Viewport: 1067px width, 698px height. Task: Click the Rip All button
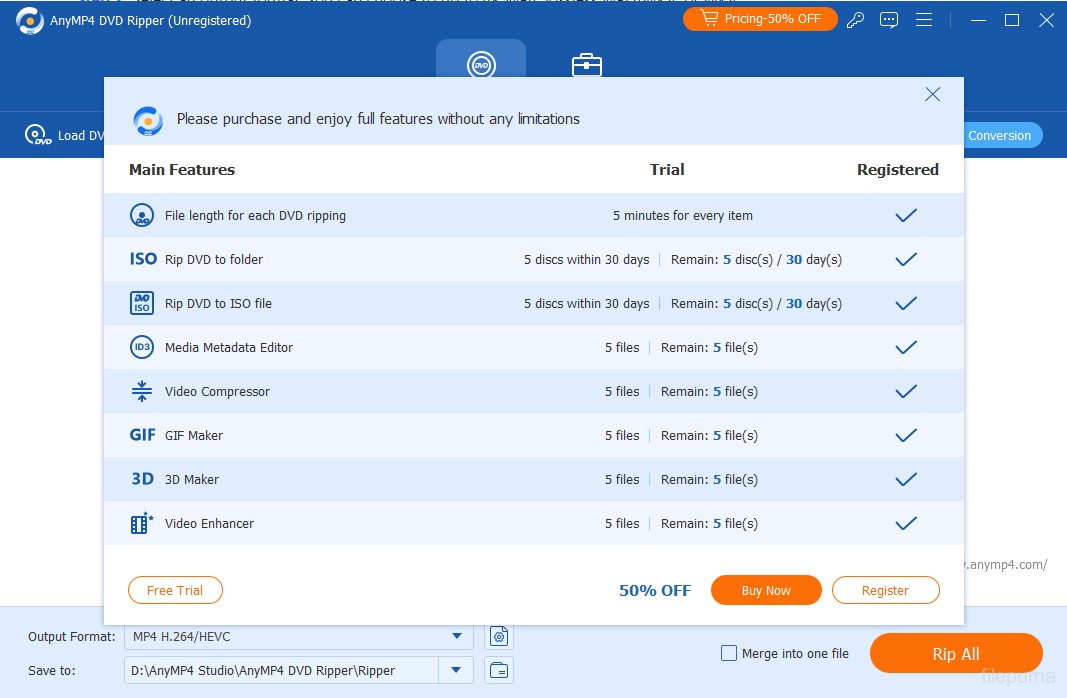pyautogui.click(x=956, y=654)
